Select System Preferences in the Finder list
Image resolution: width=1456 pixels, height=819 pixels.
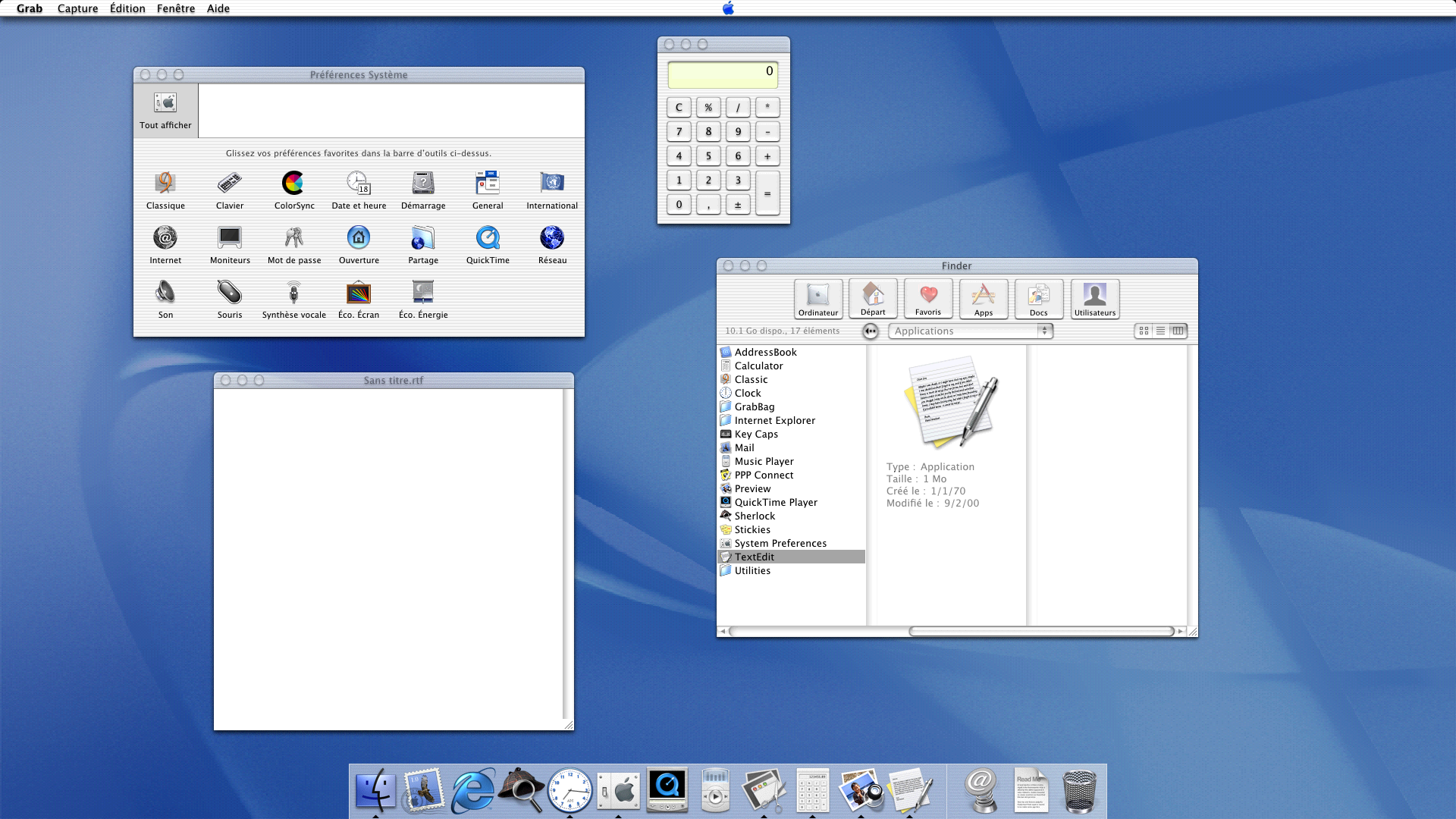click(791, 543)
